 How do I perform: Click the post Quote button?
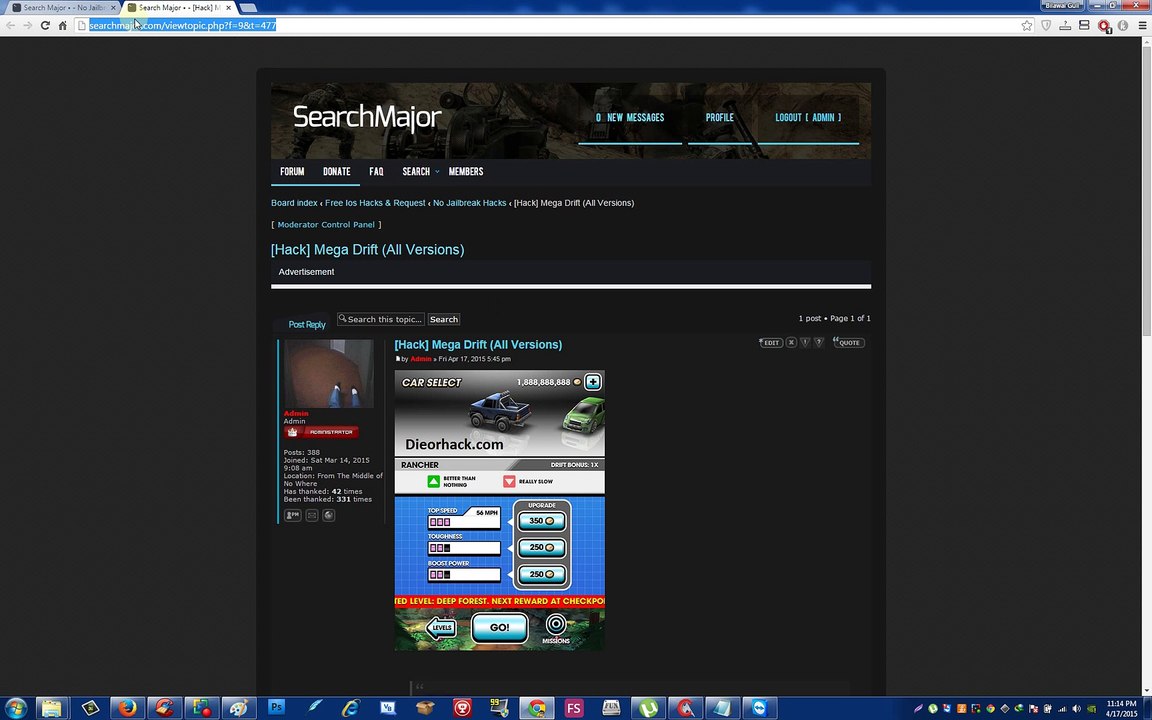(848, 342)
